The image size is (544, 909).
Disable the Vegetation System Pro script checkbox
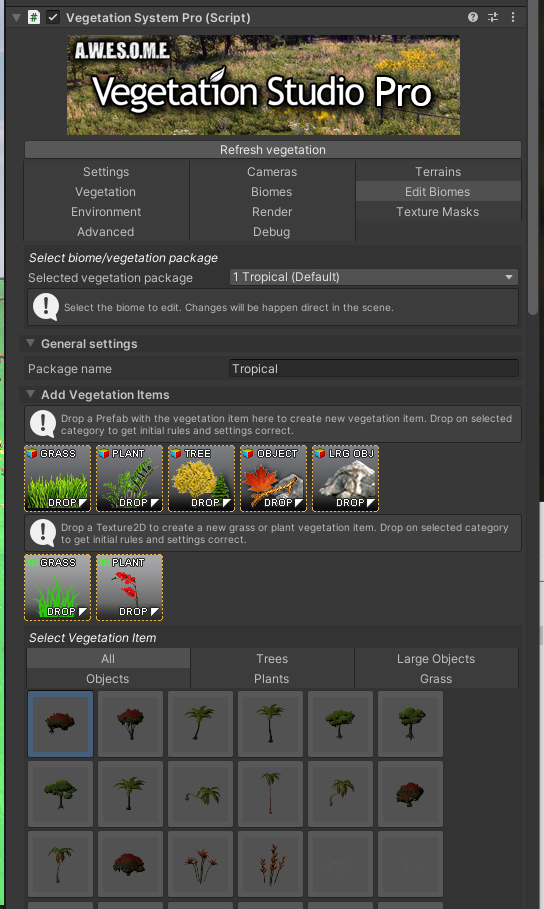(x=53, y=17)
